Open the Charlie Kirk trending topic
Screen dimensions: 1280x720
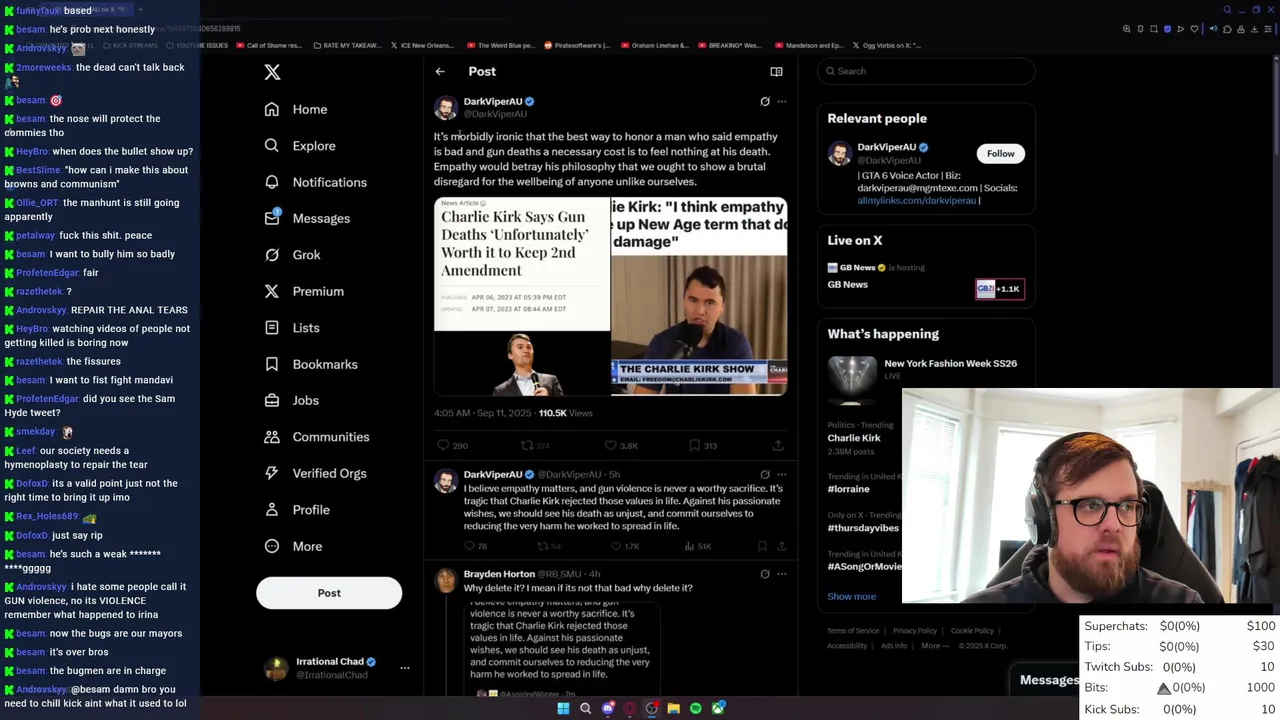pos(854,438)
